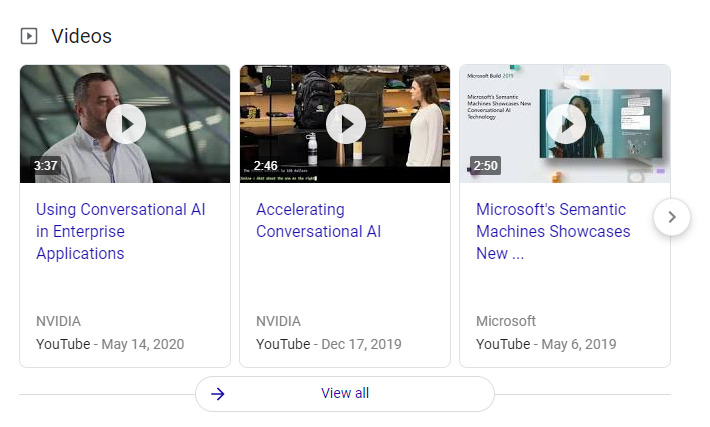Click the 3:37 duration badge
The height and width of the screenshot is (427, 710).
click(45, 165)
